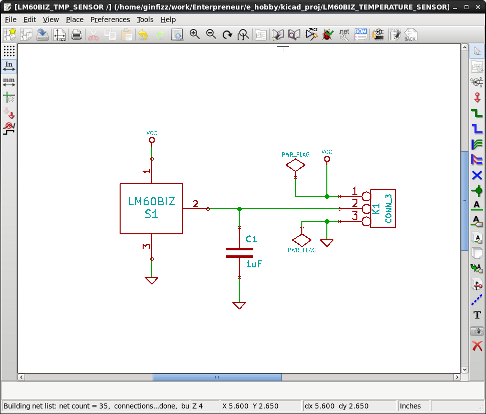Select the place power port tool
Image resolution: width=486 pixels, height=414 pixels.
tap(477, 98)
